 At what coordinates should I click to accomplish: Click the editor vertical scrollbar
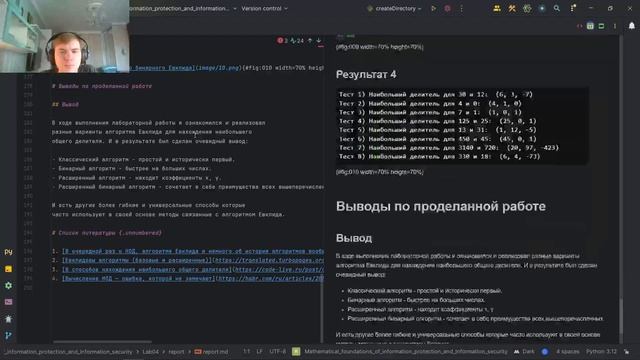coord(322,312)
